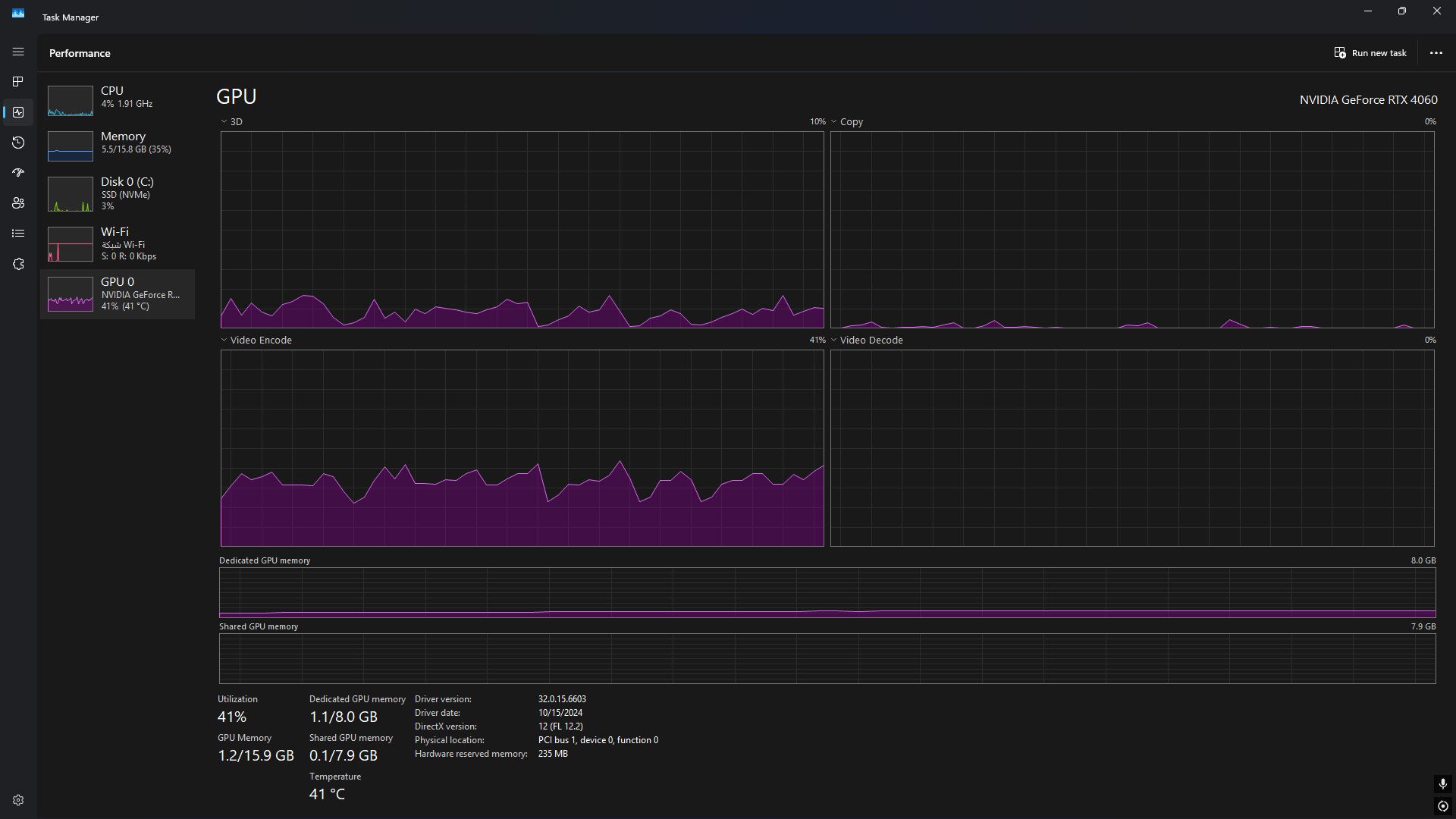This screenshot has width=1456, height=819.
Task: Select the Wi-Fi graph thumbnail
Action: point(71,244)
